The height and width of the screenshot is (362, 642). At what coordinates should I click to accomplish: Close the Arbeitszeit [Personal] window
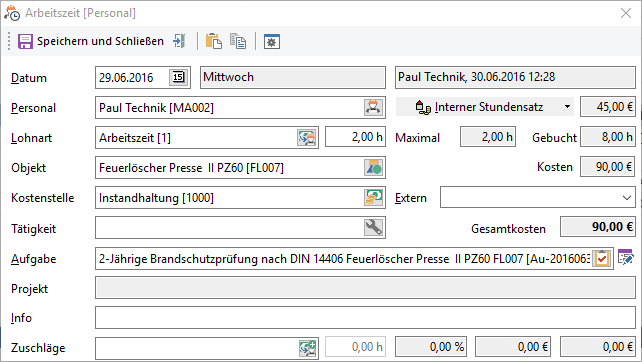point(626,13)
